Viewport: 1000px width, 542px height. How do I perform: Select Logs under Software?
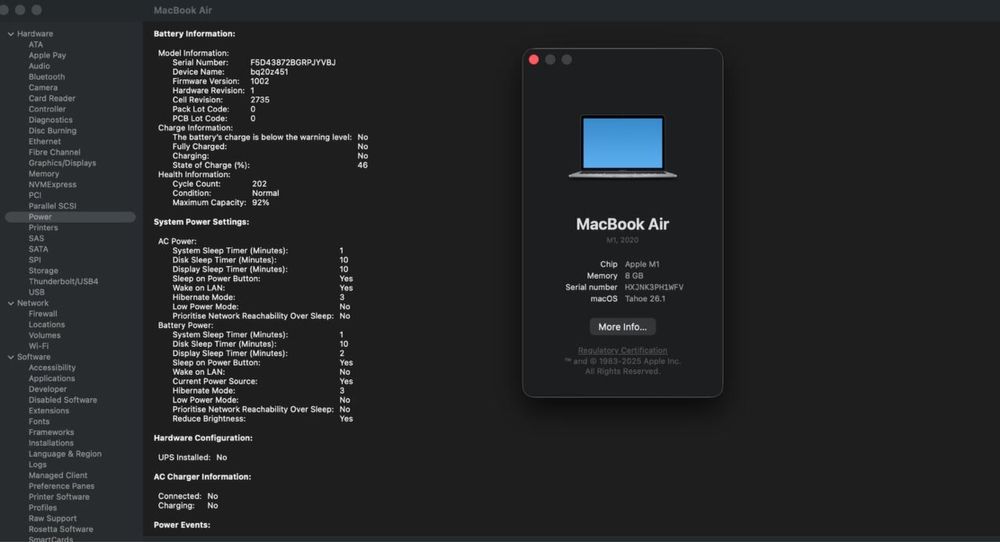tap(37, 465)
